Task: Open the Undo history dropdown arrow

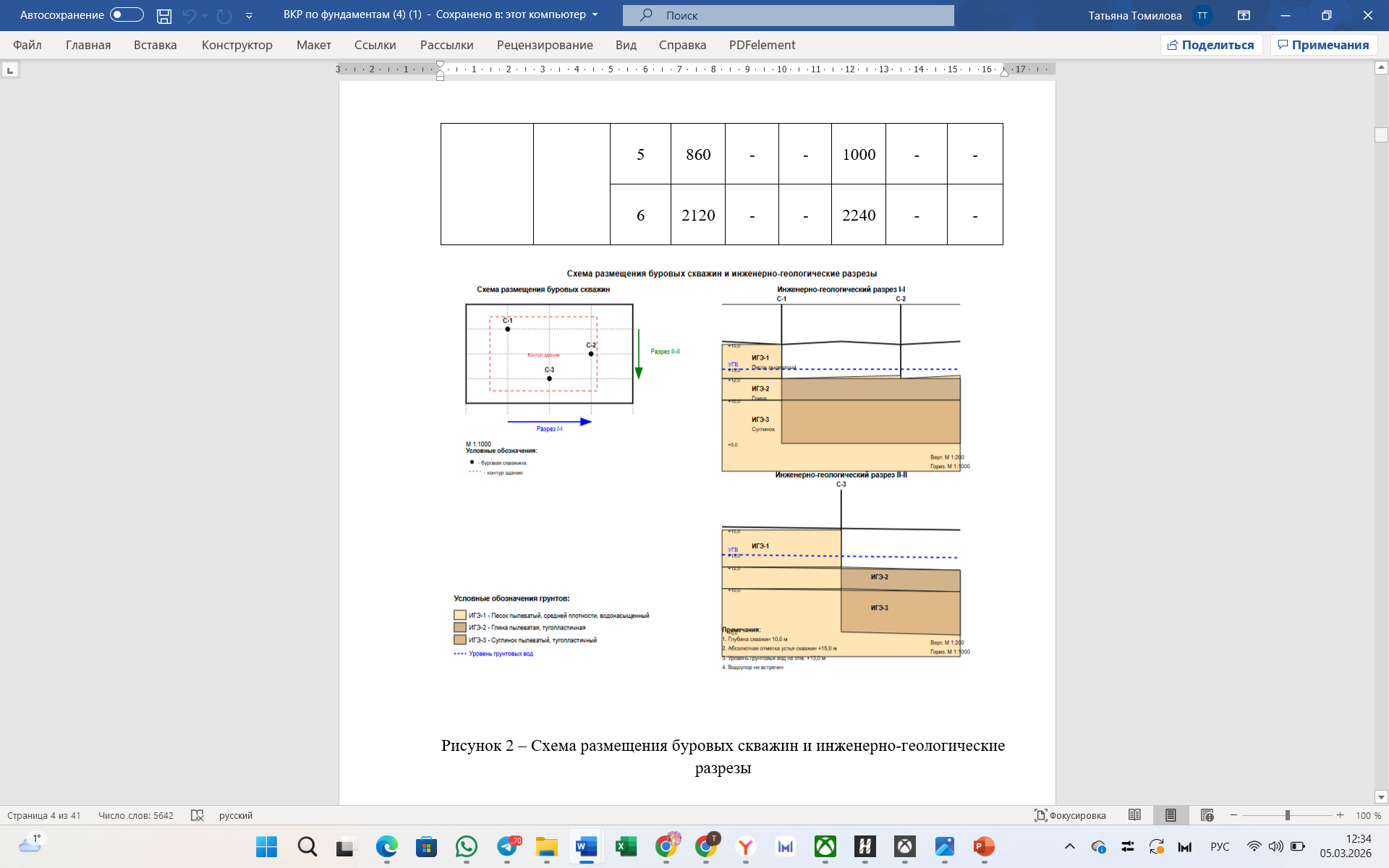Action: coord(205,15)
